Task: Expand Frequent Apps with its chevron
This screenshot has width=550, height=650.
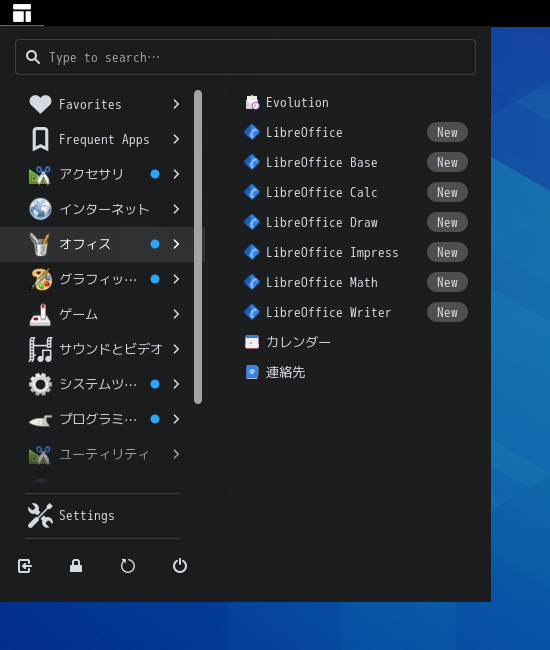Action: click(x=176, y=139)
